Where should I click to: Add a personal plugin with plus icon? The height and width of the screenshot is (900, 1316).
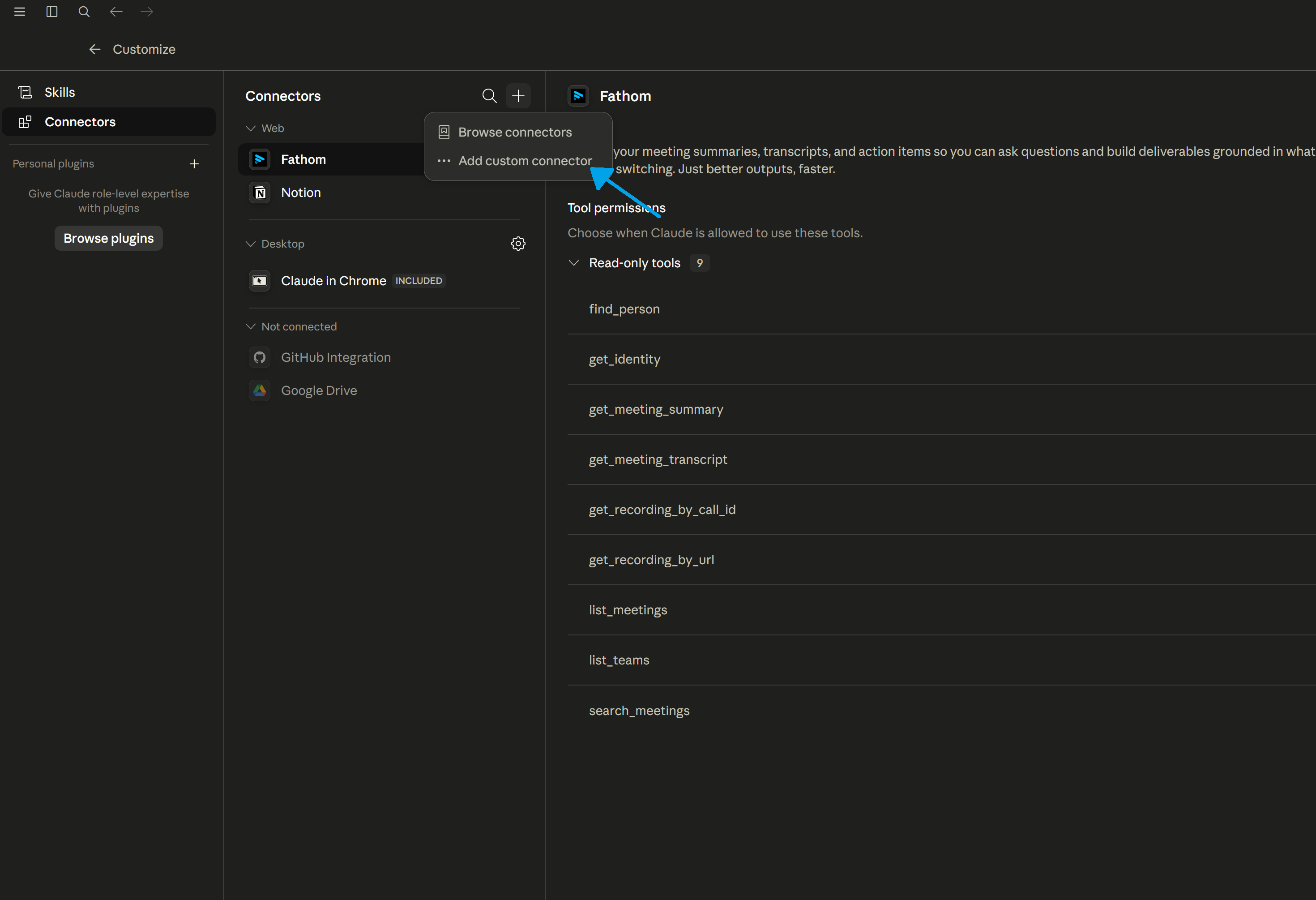point(194,164)
